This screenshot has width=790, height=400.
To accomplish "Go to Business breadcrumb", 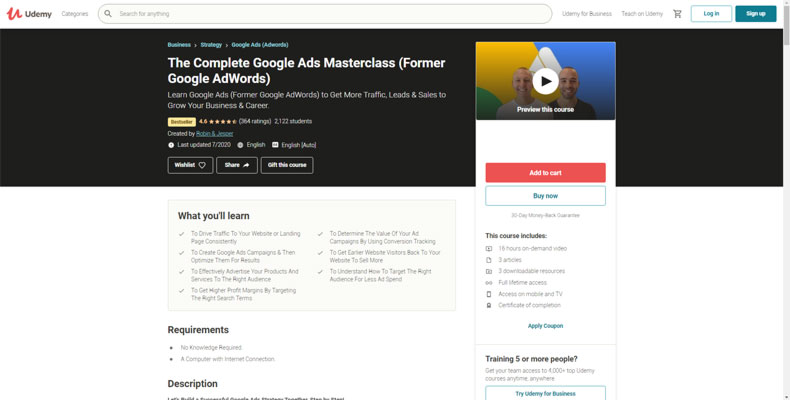I will pos(179,45).
